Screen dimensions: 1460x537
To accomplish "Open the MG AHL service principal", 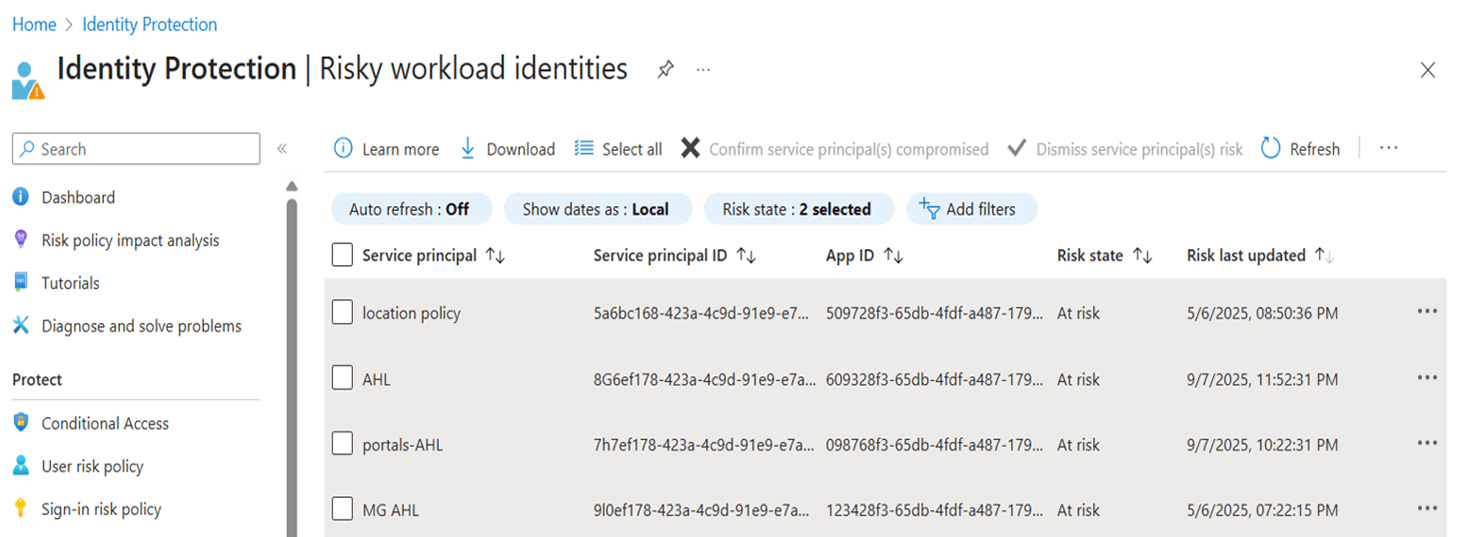I will [x=390, y=510].
